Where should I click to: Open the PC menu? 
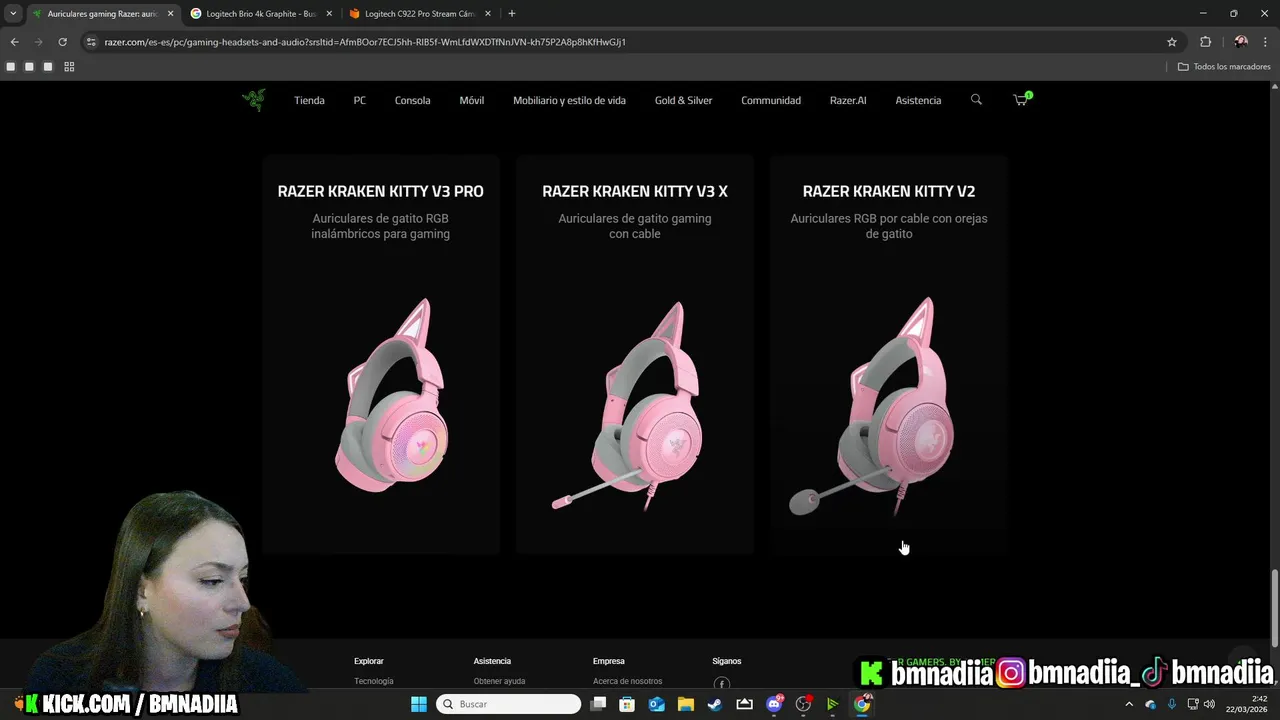pyautogui.click(x=360, y=100)
